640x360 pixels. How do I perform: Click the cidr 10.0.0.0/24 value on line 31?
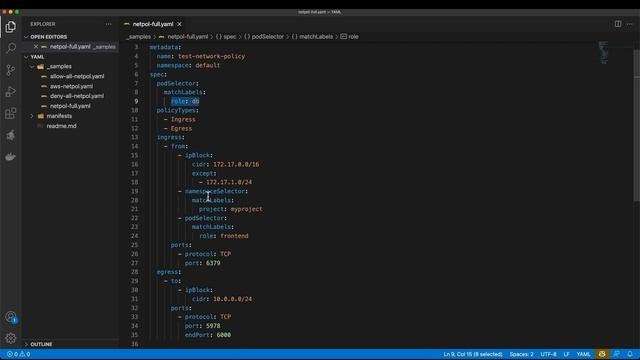tap(232, 299)
